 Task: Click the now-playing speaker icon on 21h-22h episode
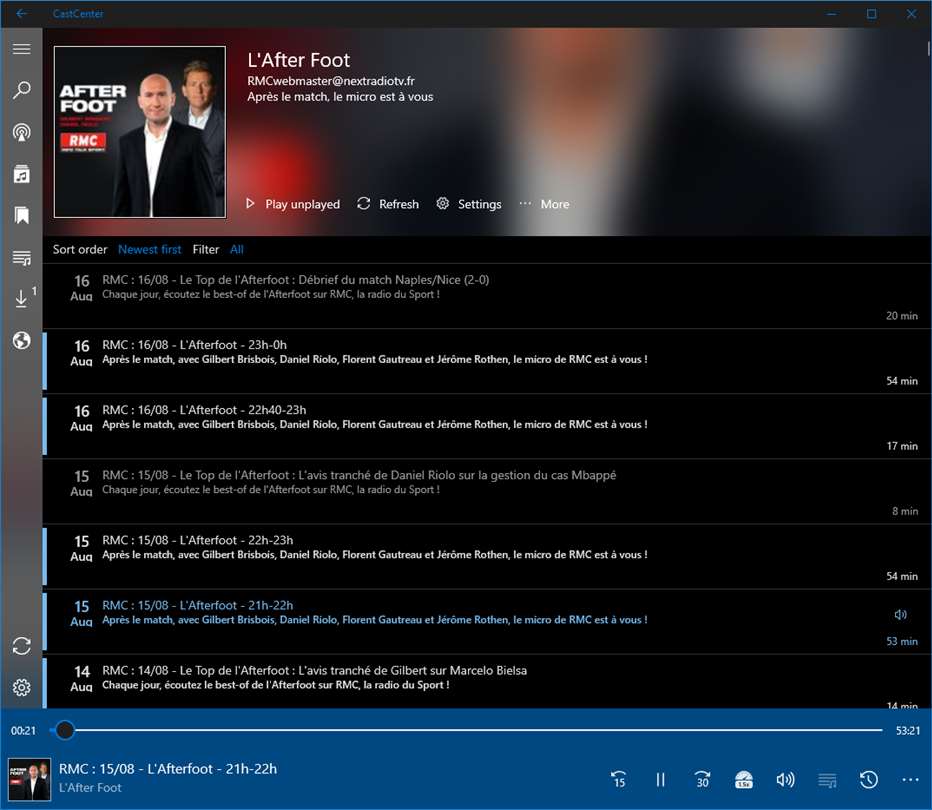click(x=900, y=614)
